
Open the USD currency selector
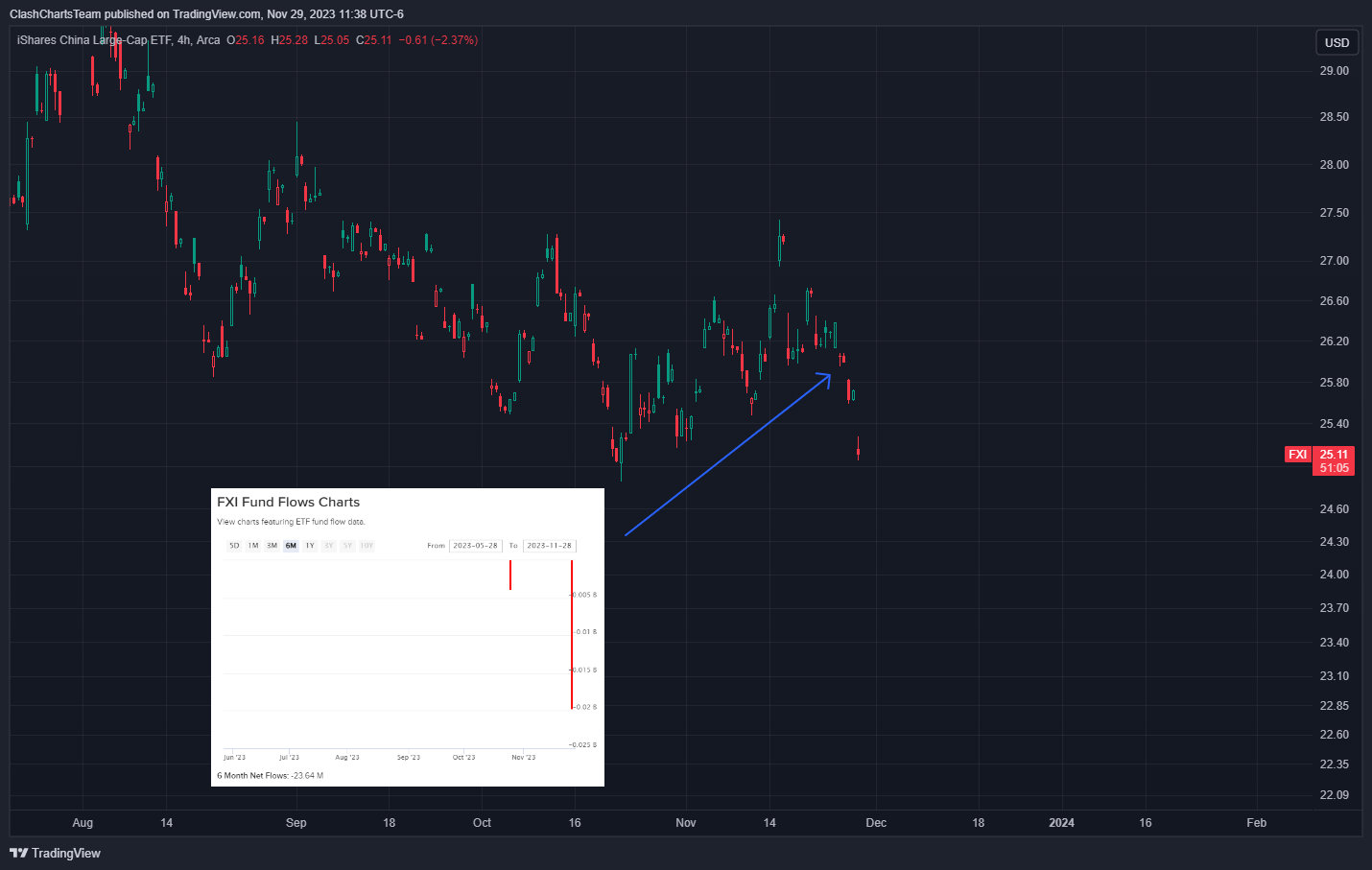click(x=1337, y=42)
